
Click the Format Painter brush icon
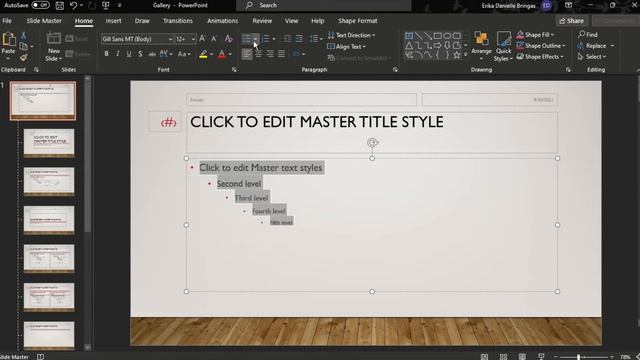coord(23,58)
